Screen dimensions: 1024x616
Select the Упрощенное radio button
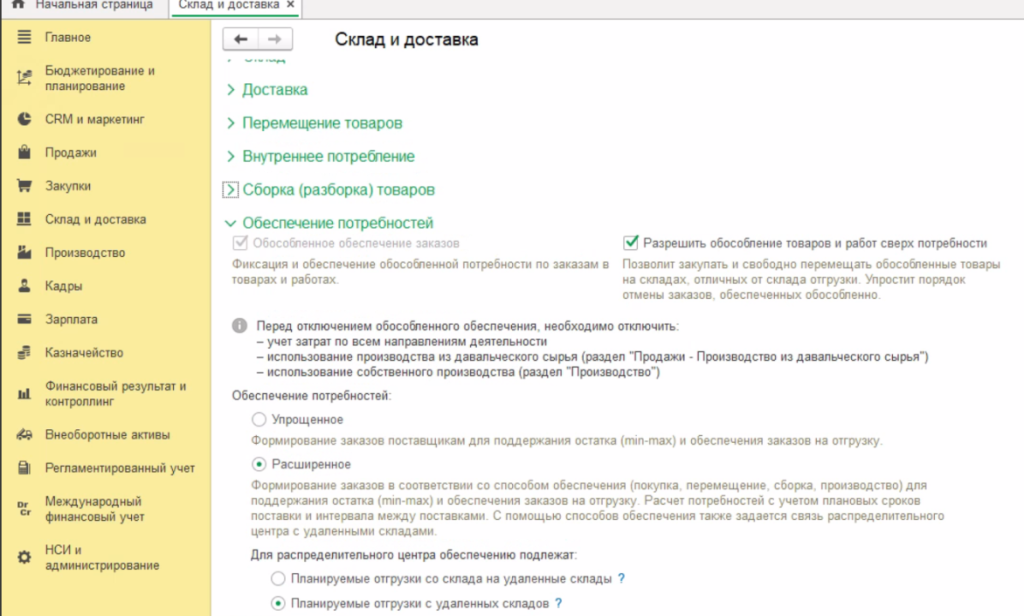point(260,419)
